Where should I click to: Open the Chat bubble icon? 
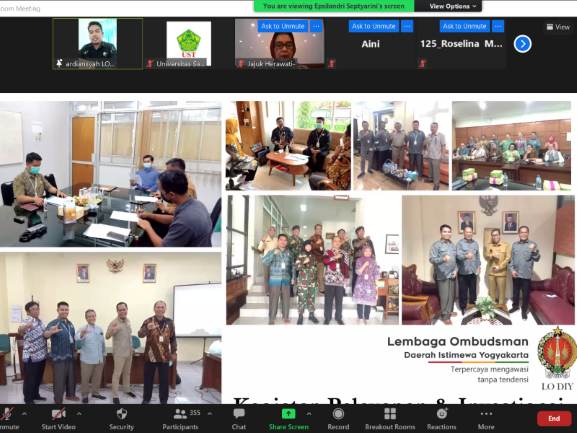pos(239,414)
